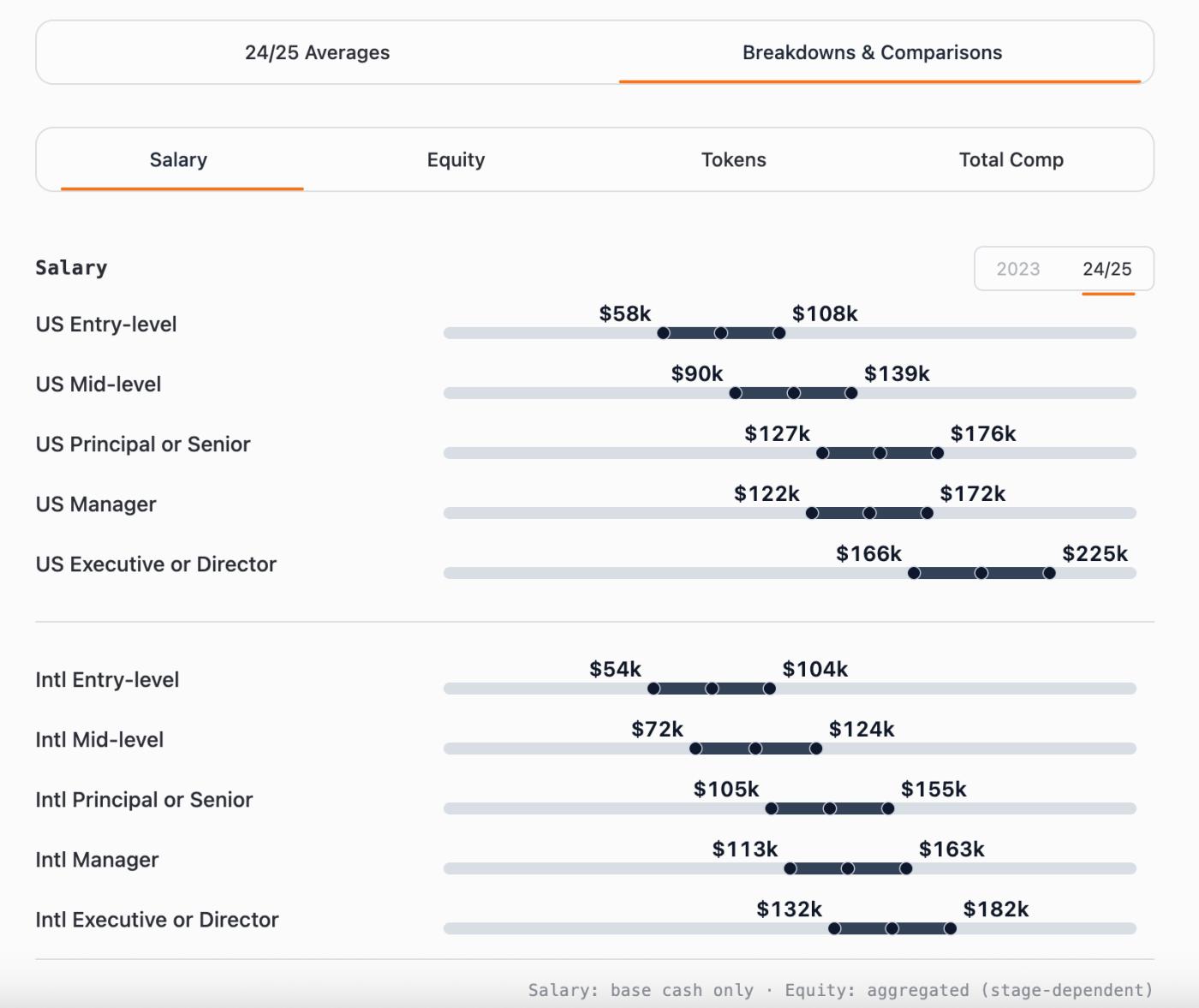The width and height of the screenshot is (1199, 1008).
Task: Switch to the 24/25 Averages tab
Action: click(317, 53)
